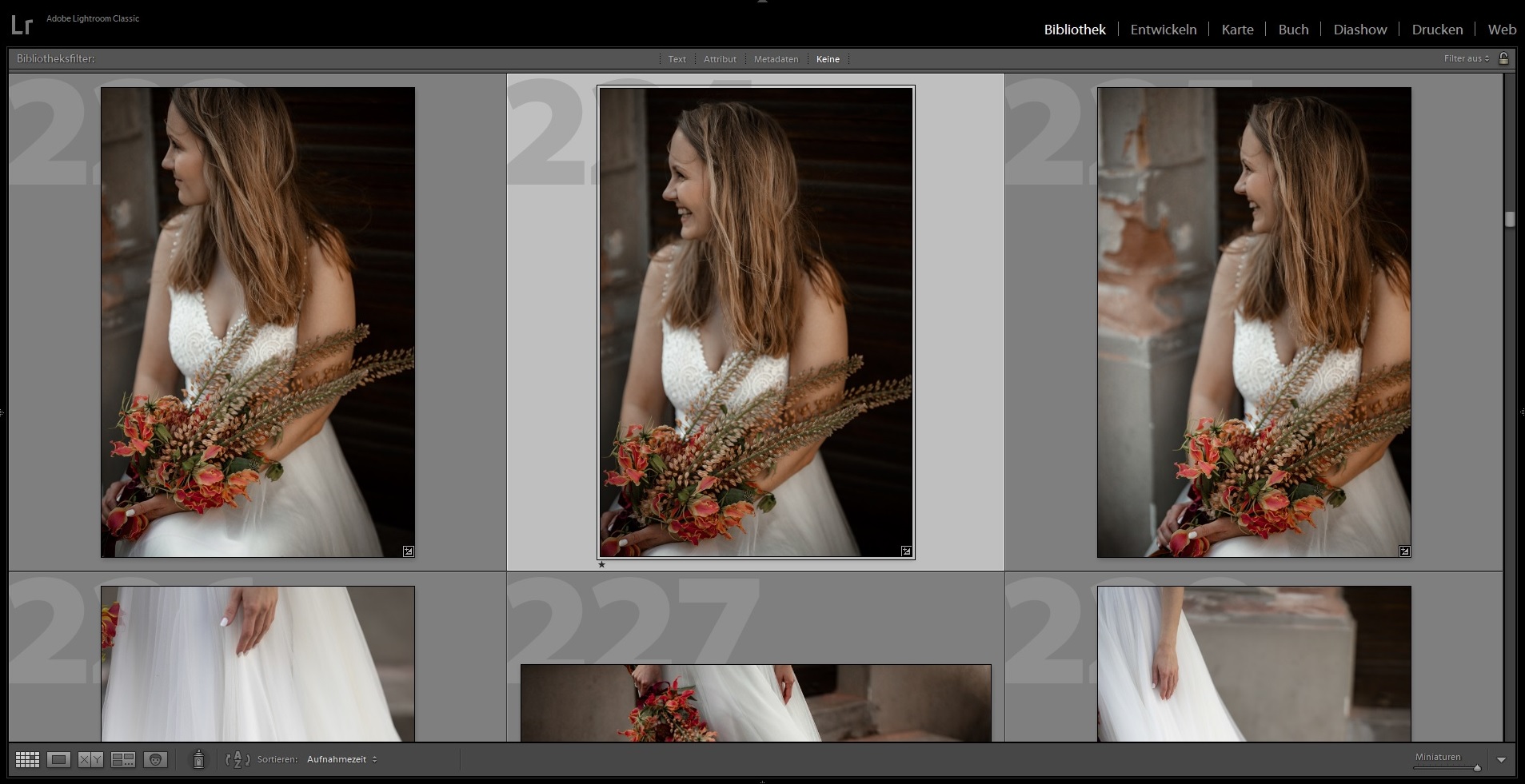This screenshot has width=1525, height=784.
Task: Switch to Loupe view
Action: click(57, 759)
